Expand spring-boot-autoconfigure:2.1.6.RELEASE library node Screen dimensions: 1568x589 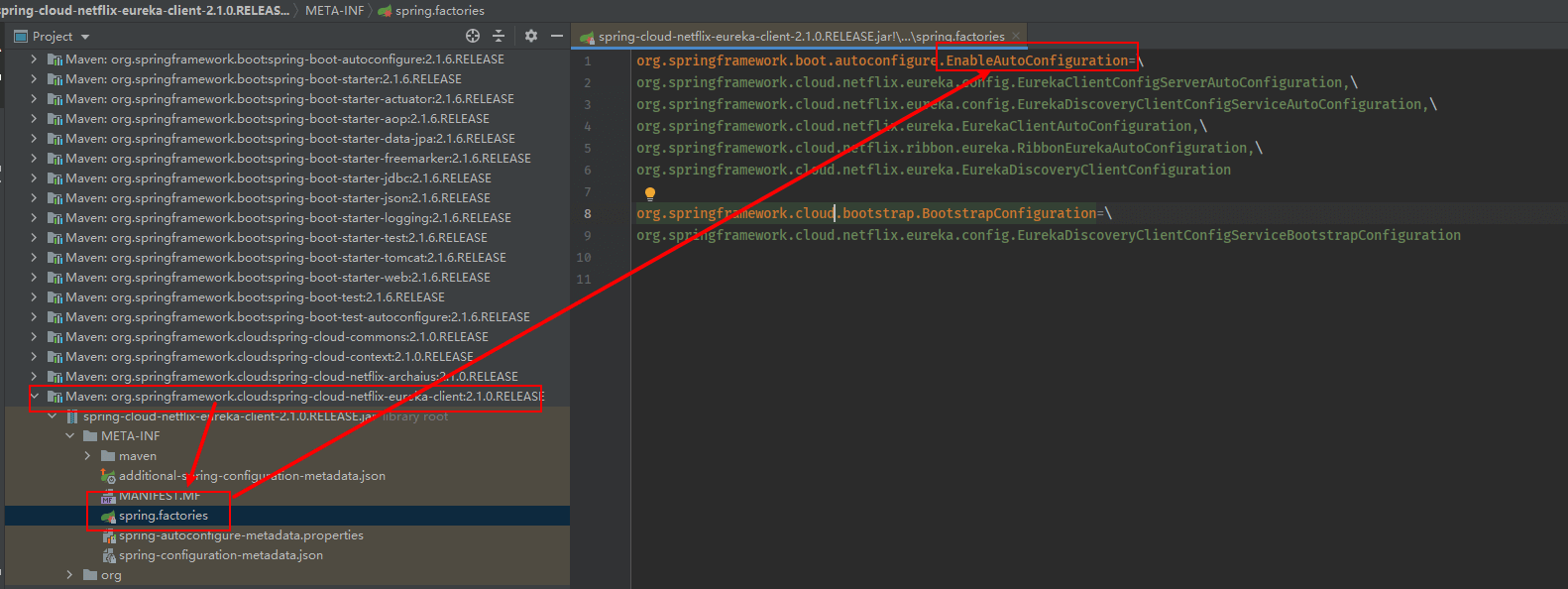point(34,59)
